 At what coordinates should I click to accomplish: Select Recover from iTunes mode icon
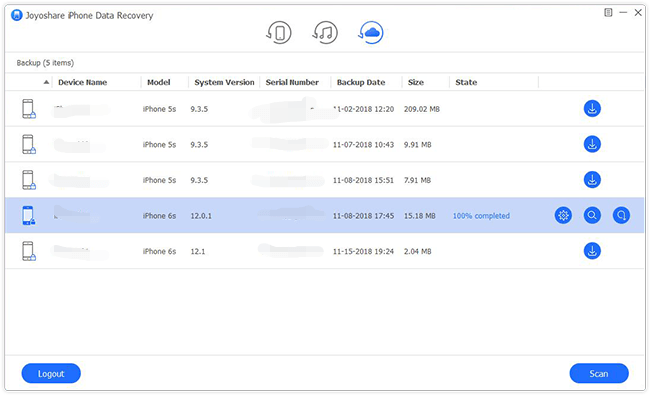(x=325, y=33)
